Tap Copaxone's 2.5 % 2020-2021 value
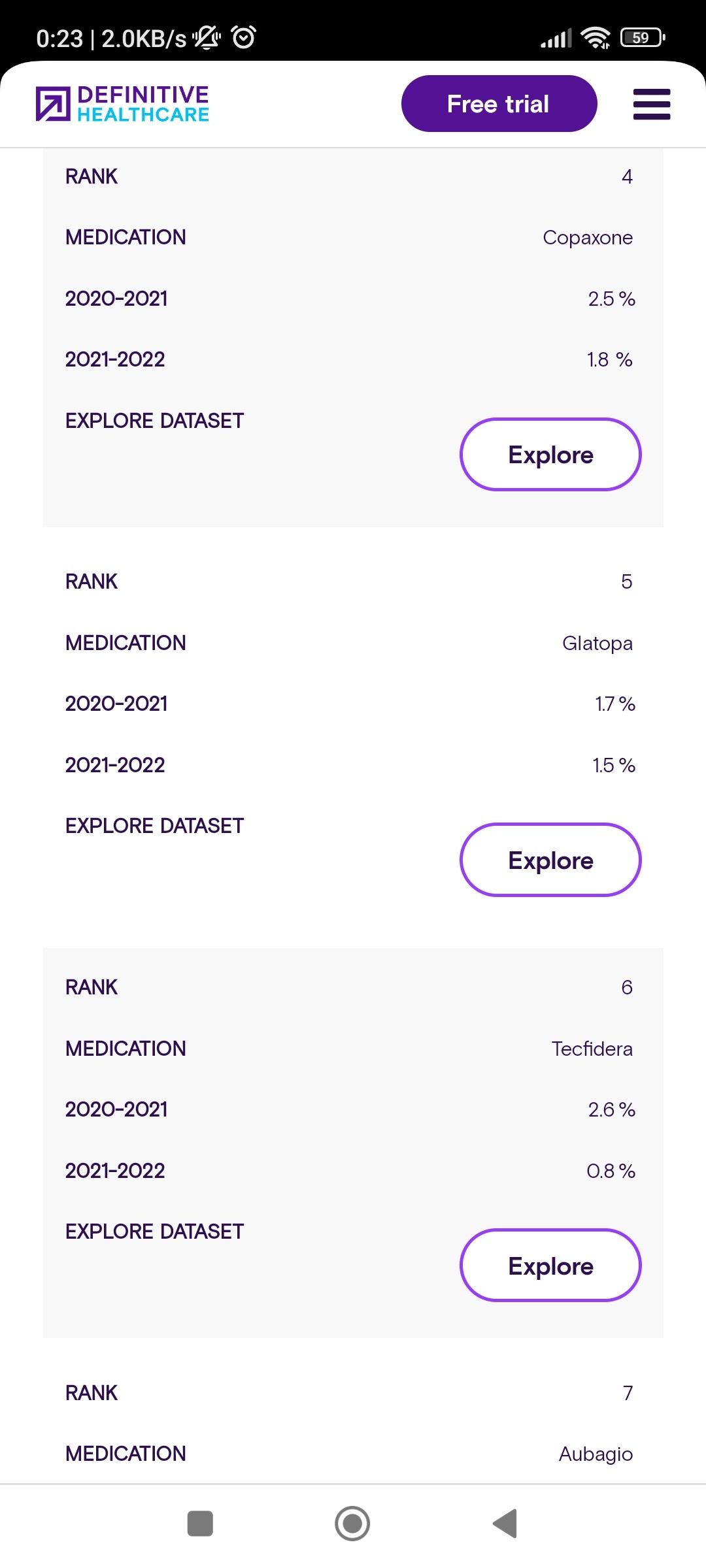The height and width of the screenshot is (1568, 706). 611,299
